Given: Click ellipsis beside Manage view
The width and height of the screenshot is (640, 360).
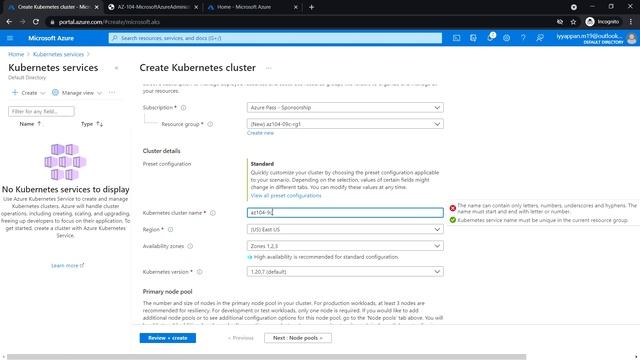Looking at the screenshot, I should pos(112,93).
